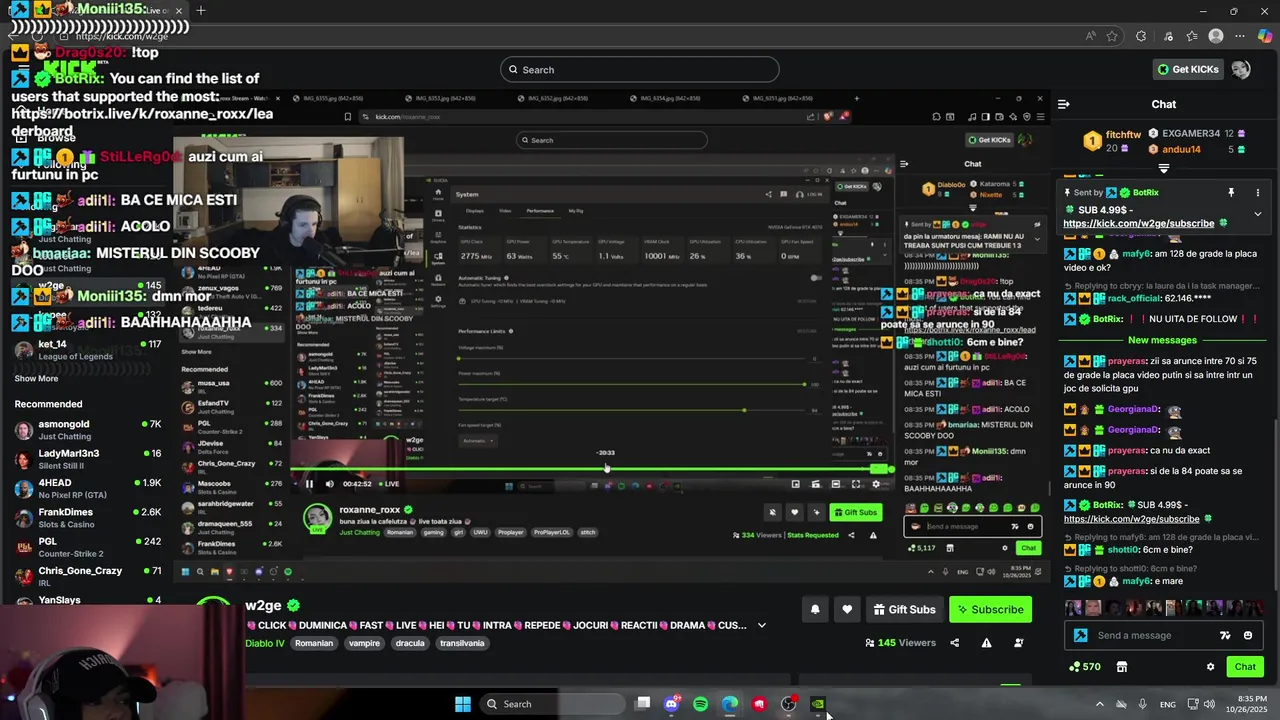Expand the gift leaderboard arrow
Screen dimensions: 1280x720
[1164, 168]
